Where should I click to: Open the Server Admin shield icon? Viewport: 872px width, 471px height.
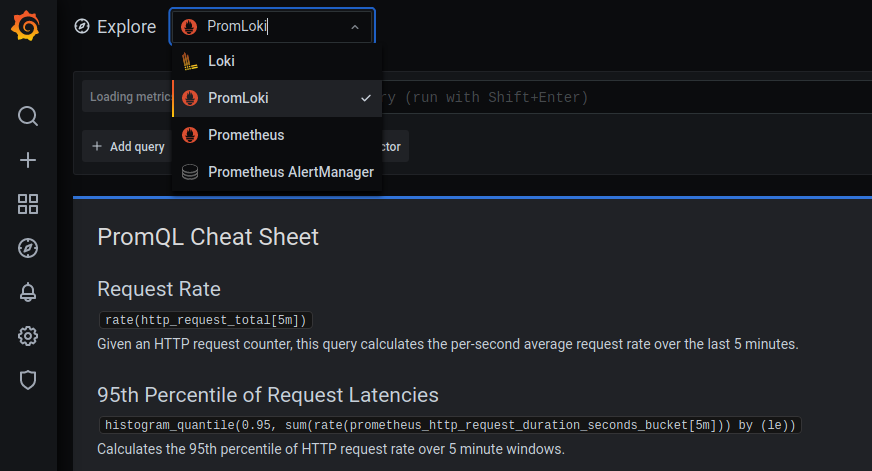coord(28,380)
